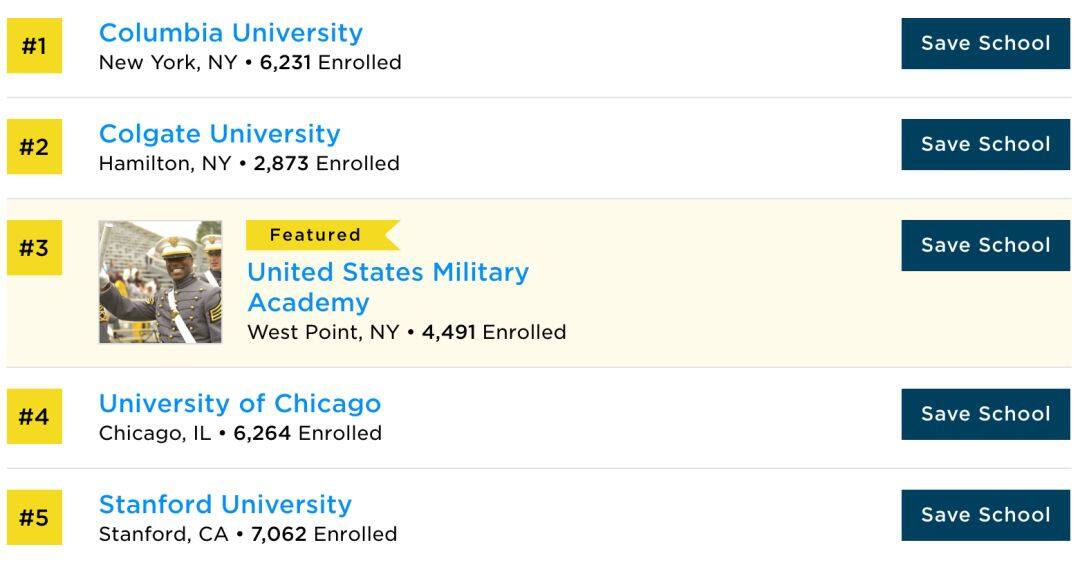Click the #4 rank badge

coord(34,416)
